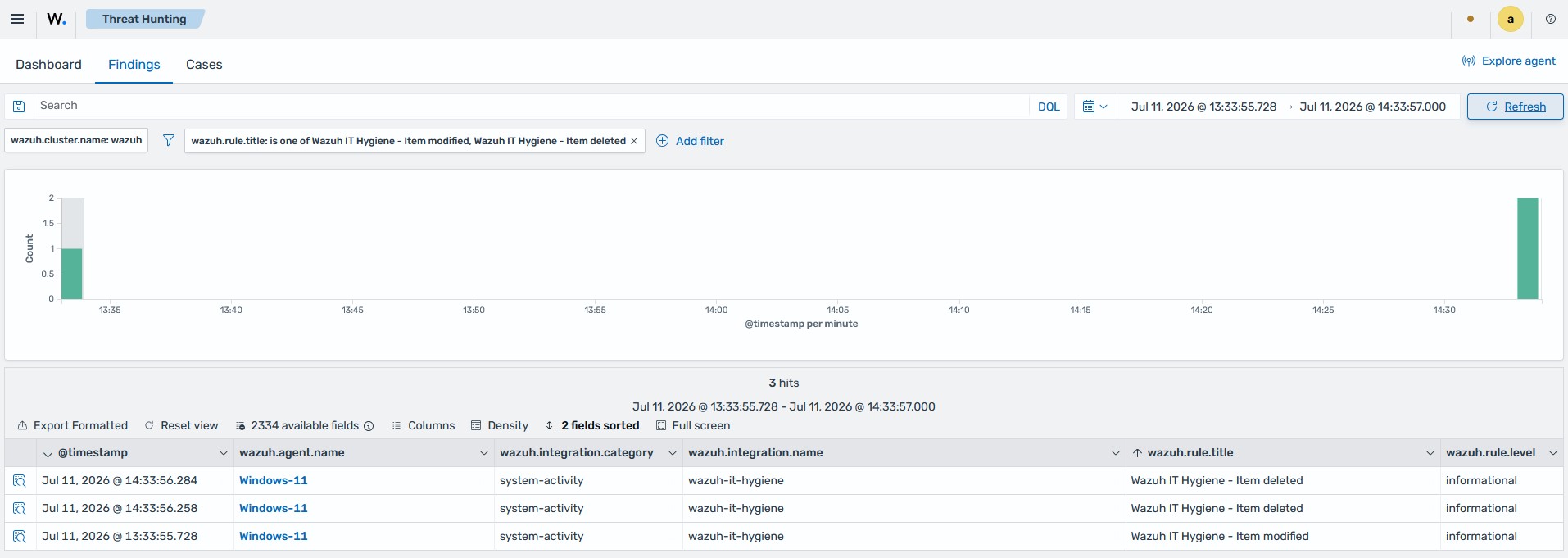Inspect document for 13:33:55.728 row
This screenshot has height=558, width=1568.
[20, 537]
